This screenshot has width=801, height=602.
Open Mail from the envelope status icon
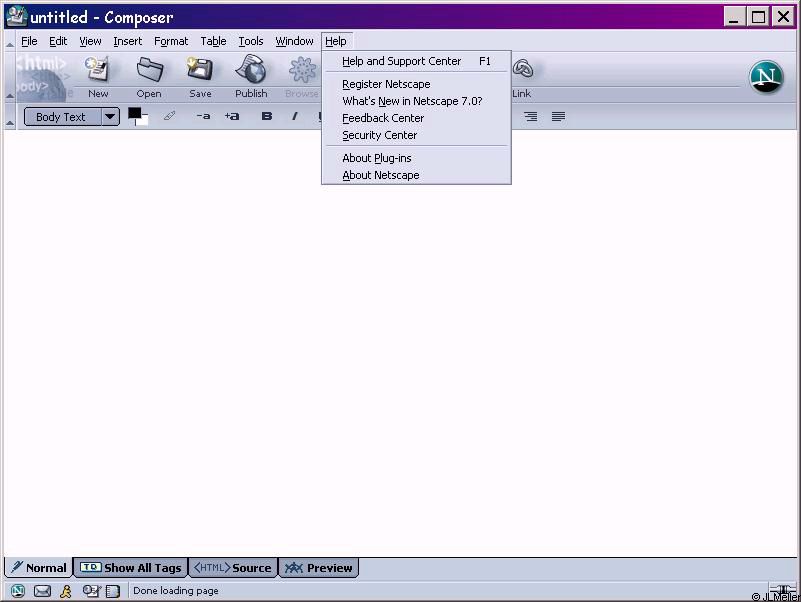pyautogui.click(x=42, y=591)
